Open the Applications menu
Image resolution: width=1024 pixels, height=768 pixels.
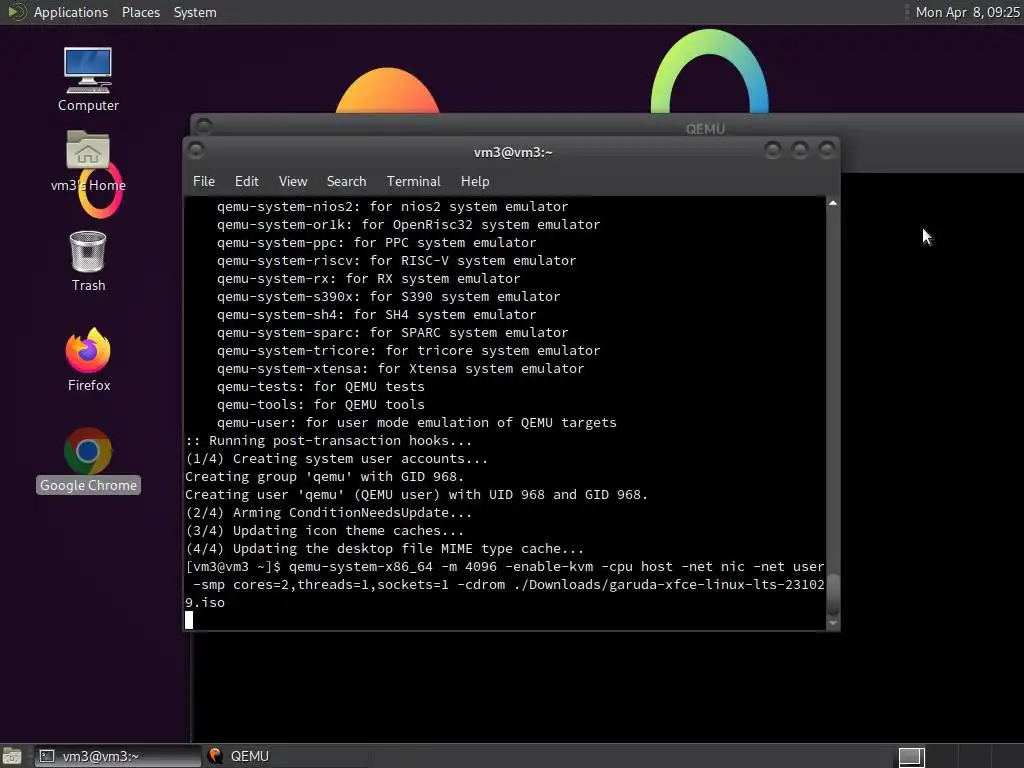point(71,12)
